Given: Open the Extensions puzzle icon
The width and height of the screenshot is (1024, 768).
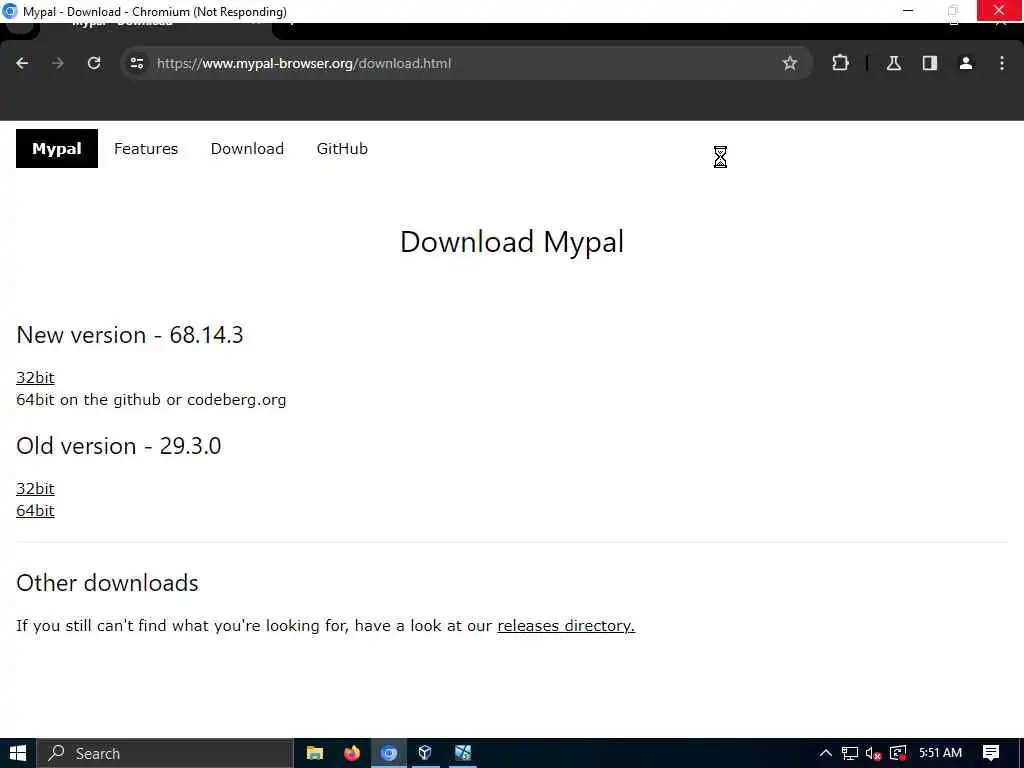Looking at the screenshot, I should click(840, 63).
